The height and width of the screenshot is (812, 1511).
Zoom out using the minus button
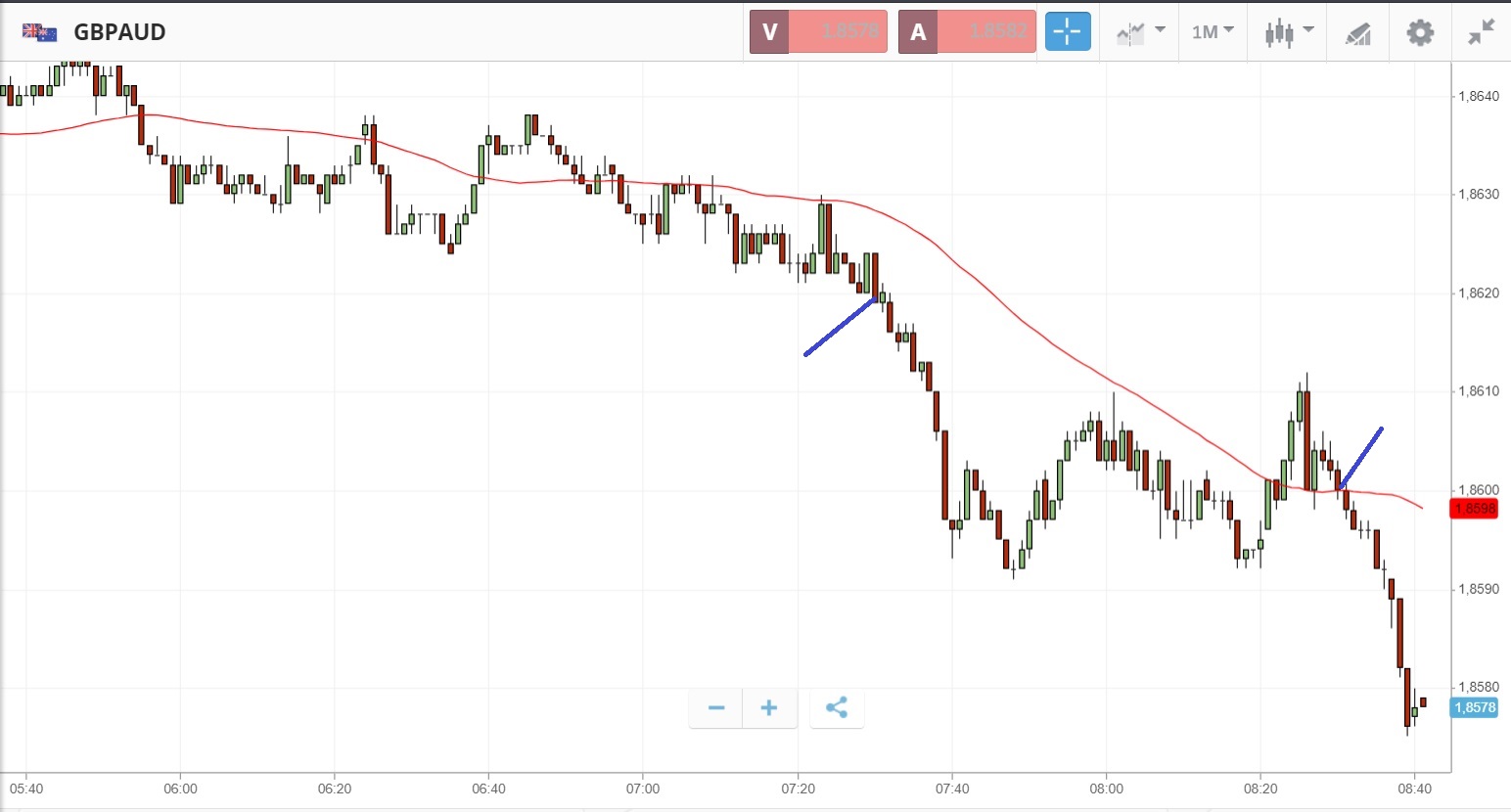pos(716,708)
